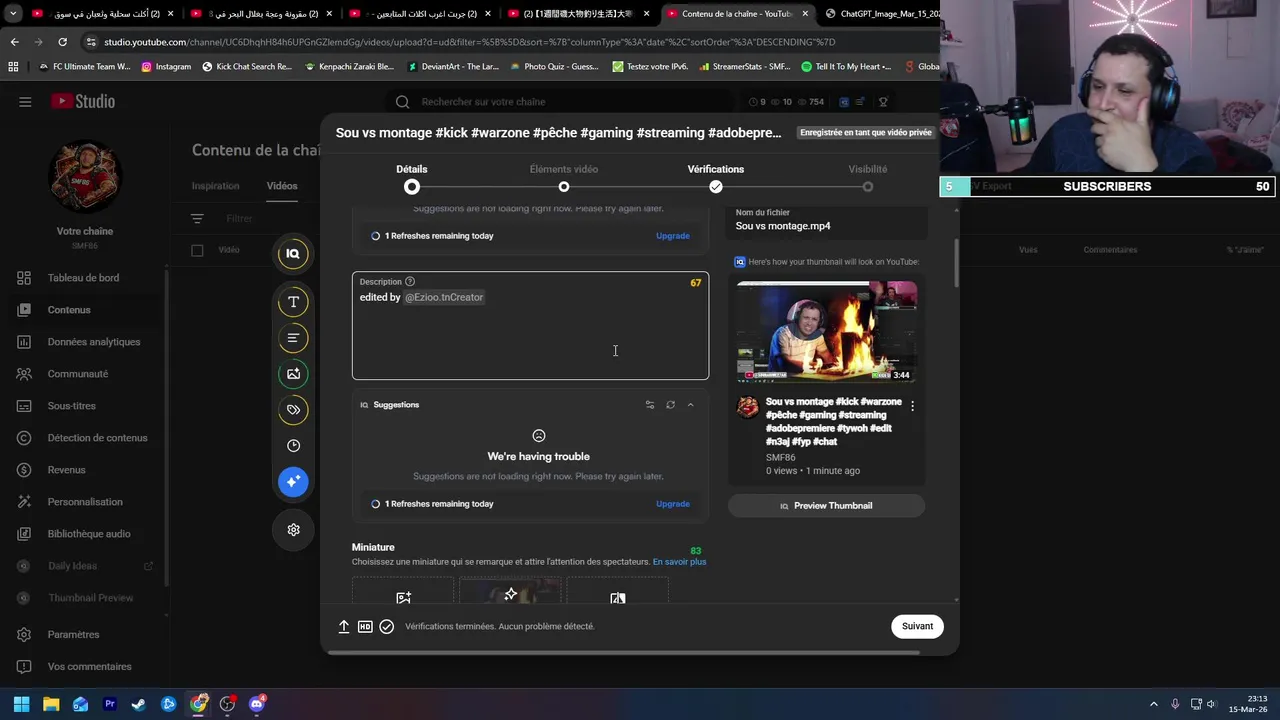Click the blue vidIQ extension icon in top bar

(844, 102)
